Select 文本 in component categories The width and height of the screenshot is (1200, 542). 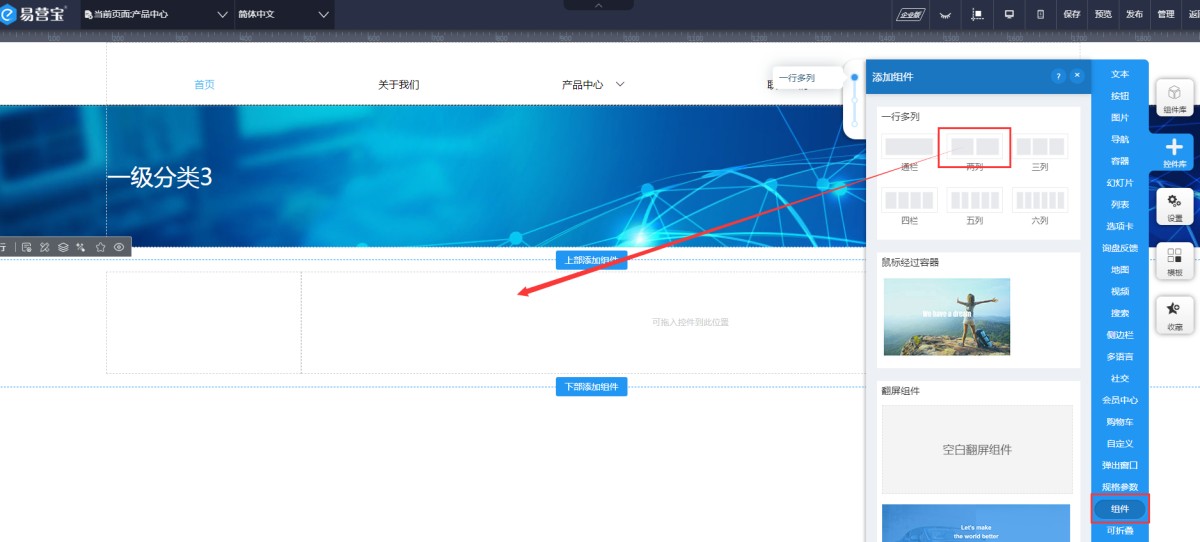coord(1120,74)
